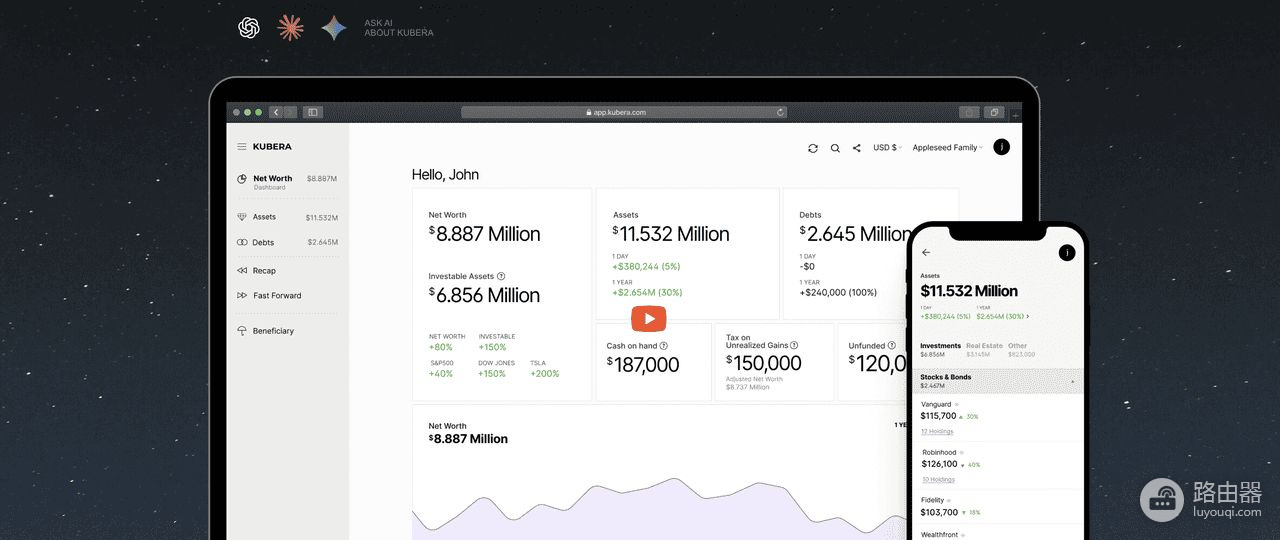Click the Claude starburst logo icon
Screen dimensions: 1280x540
tap(290, 28)
